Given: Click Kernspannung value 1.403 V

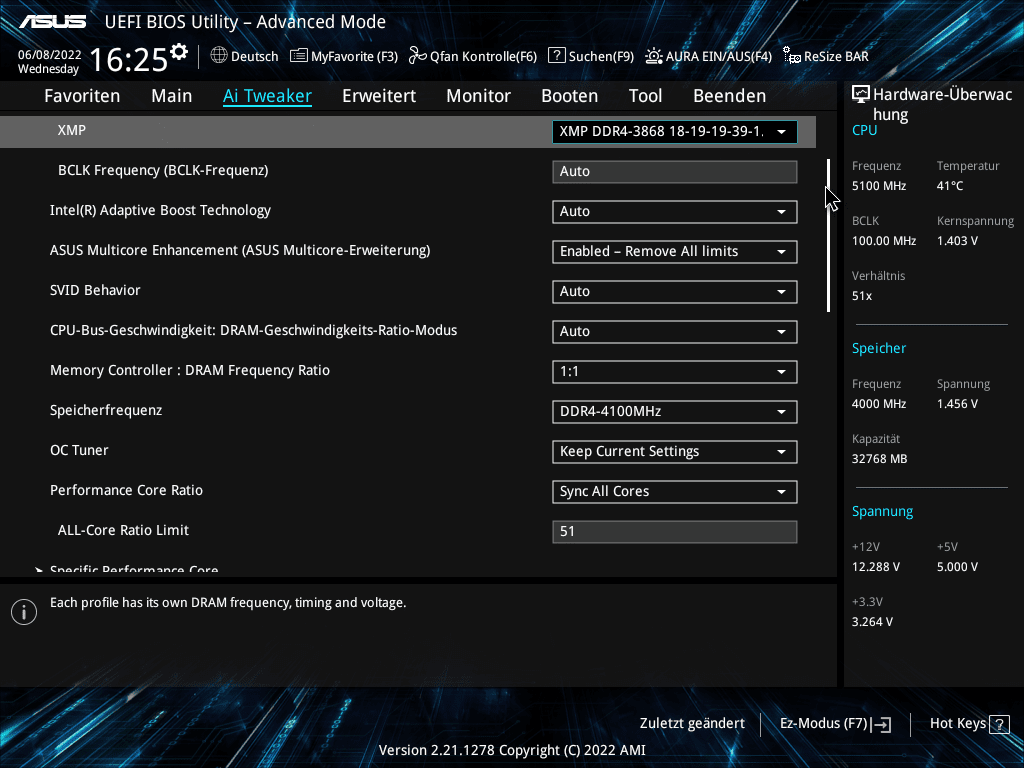Looking at the screenshot, I should pos(957,241).
